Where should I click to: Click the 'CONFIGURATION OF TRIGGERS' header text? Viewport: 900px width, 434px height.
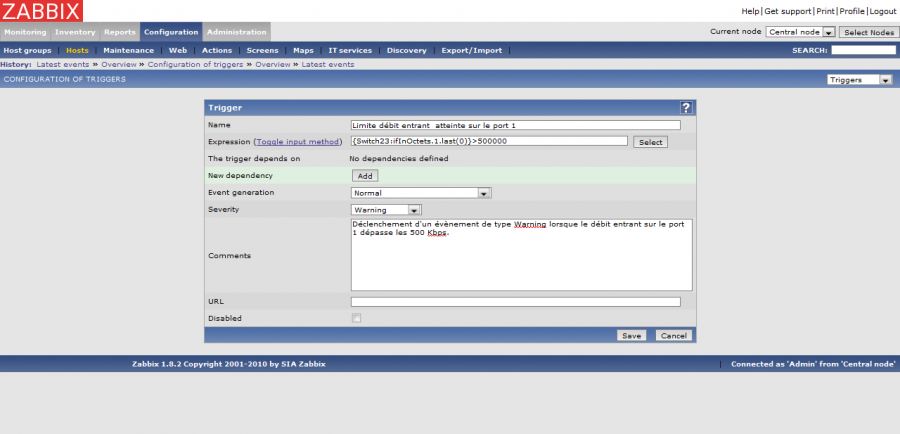[x=64, y=79]
